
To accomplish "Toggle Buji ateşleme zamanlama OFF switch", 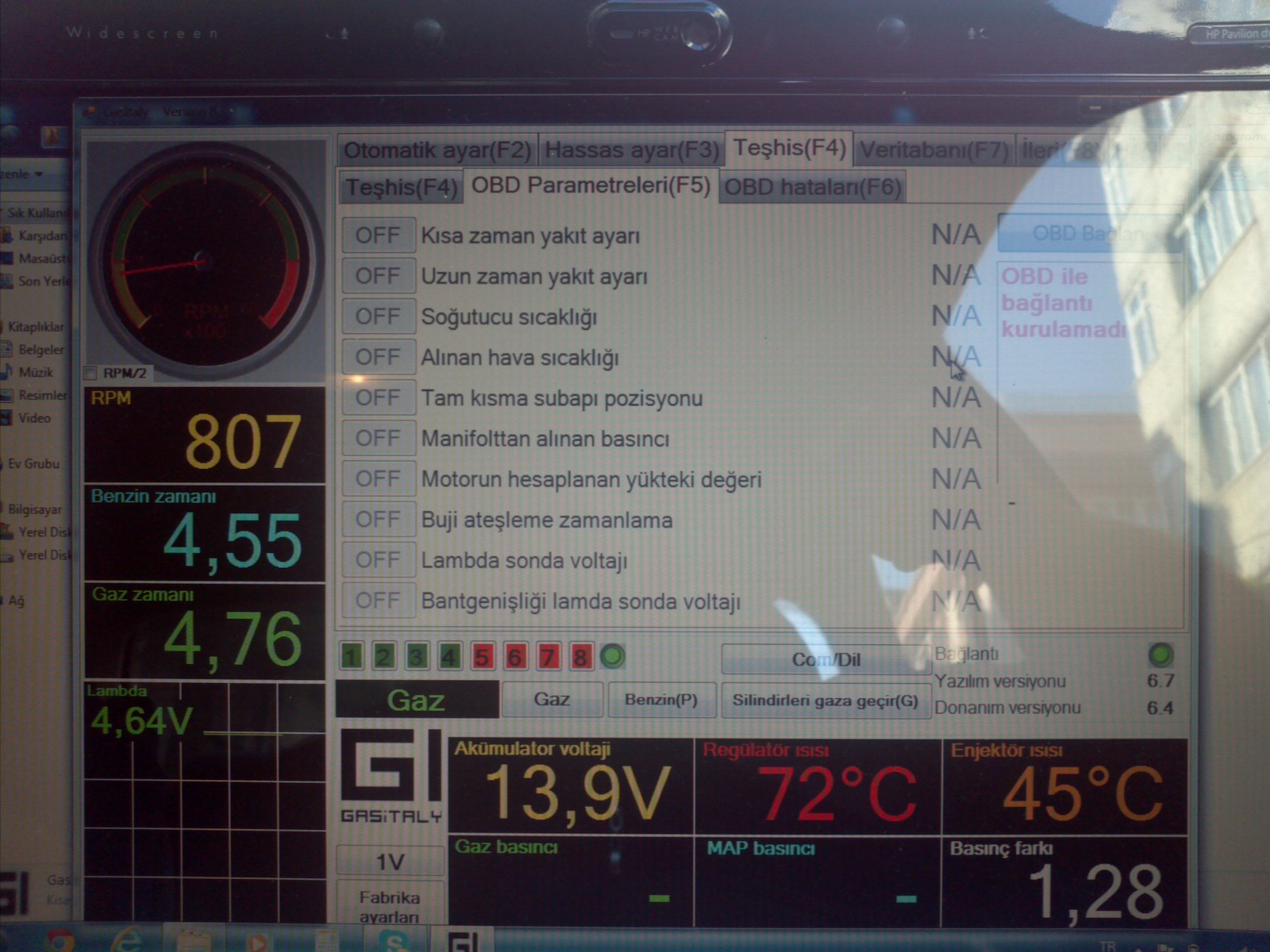I will coord(379,519).
